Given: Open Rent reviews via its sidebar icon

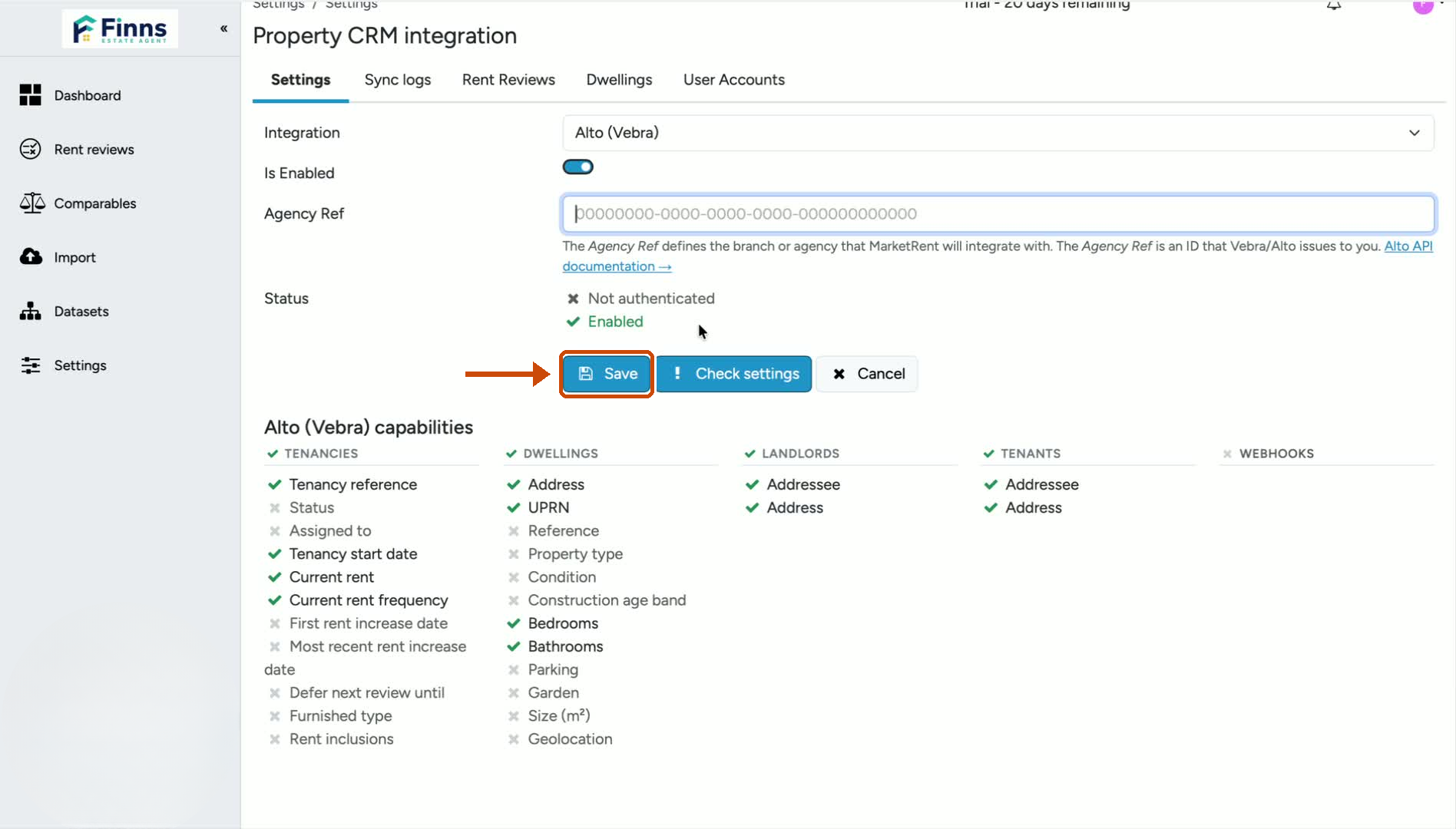Looking at the screenshot, I should tap(31, 149).
